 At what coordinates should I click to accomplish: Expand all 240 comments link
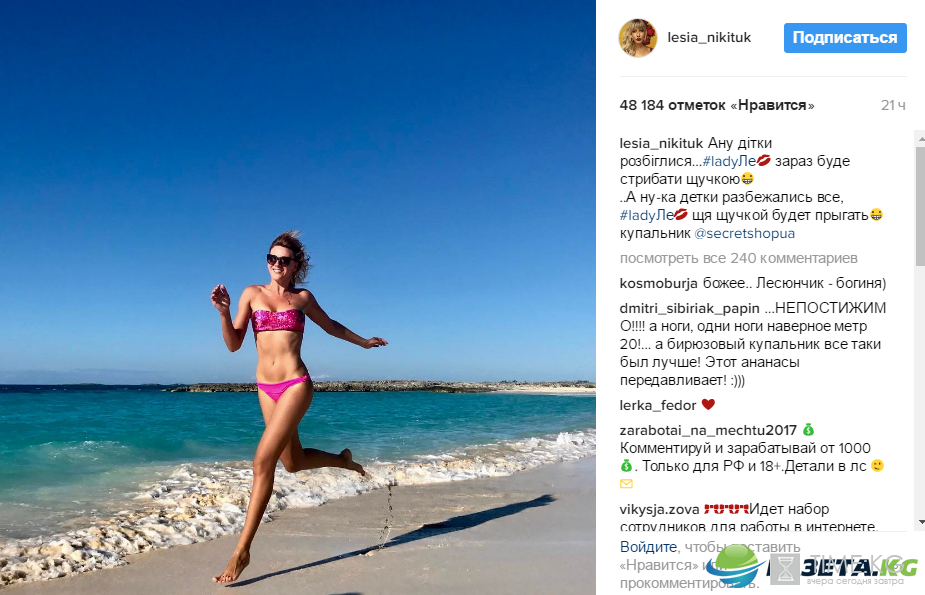739,258
